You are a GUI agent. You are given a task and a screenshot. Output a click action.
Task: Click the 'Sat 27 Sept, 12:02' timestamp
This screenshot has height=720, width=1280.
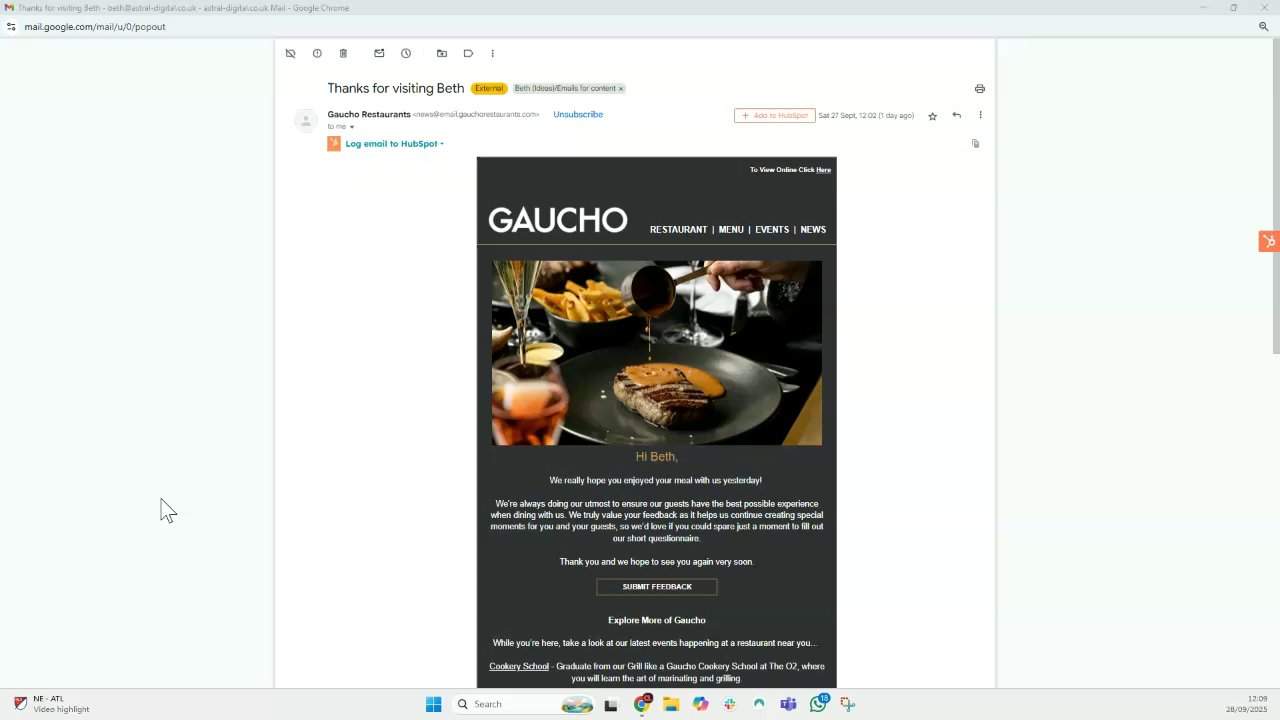point(866,116)
